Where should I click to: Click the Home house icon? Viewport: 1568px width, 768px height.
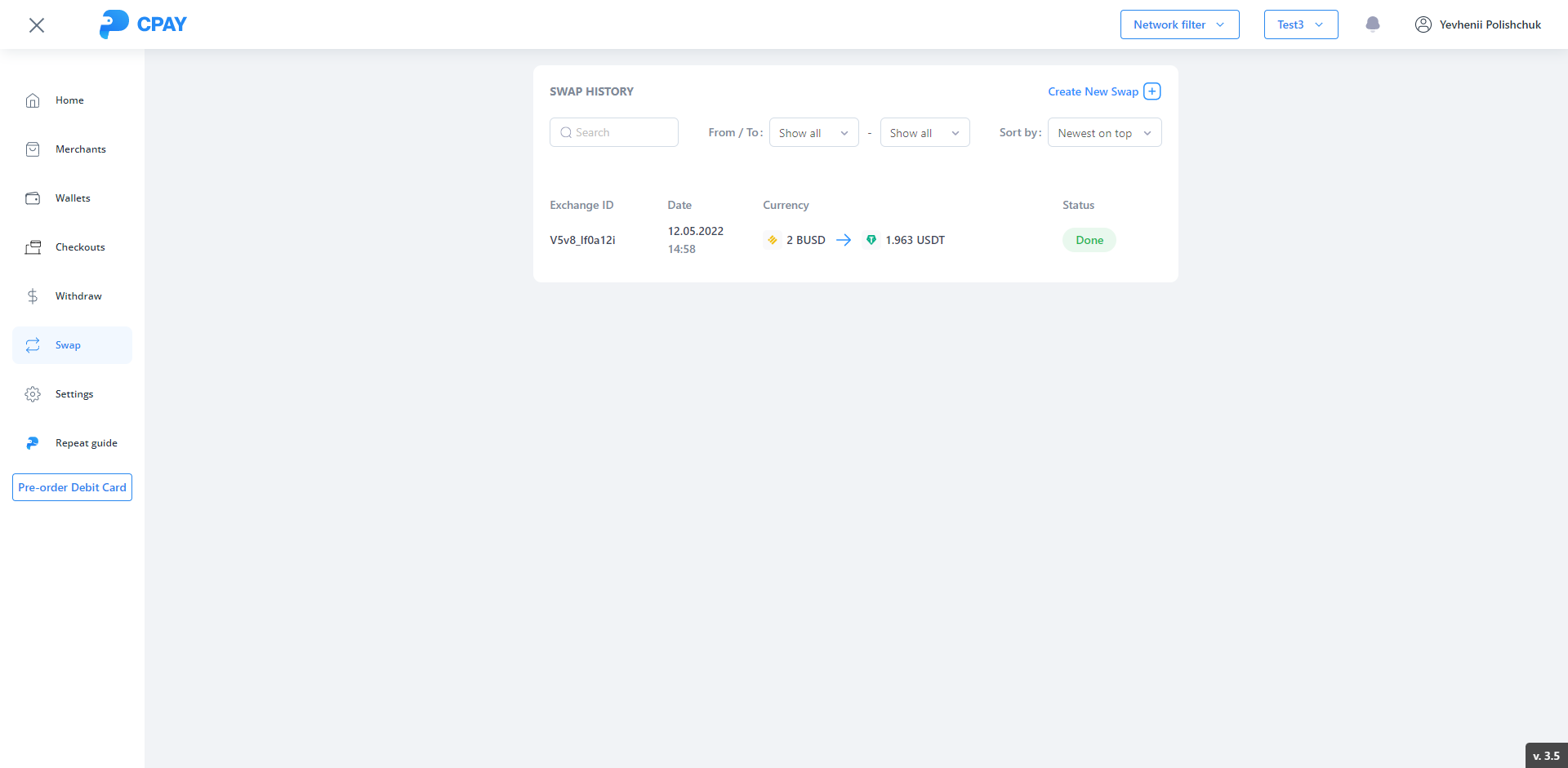(33, 100)
